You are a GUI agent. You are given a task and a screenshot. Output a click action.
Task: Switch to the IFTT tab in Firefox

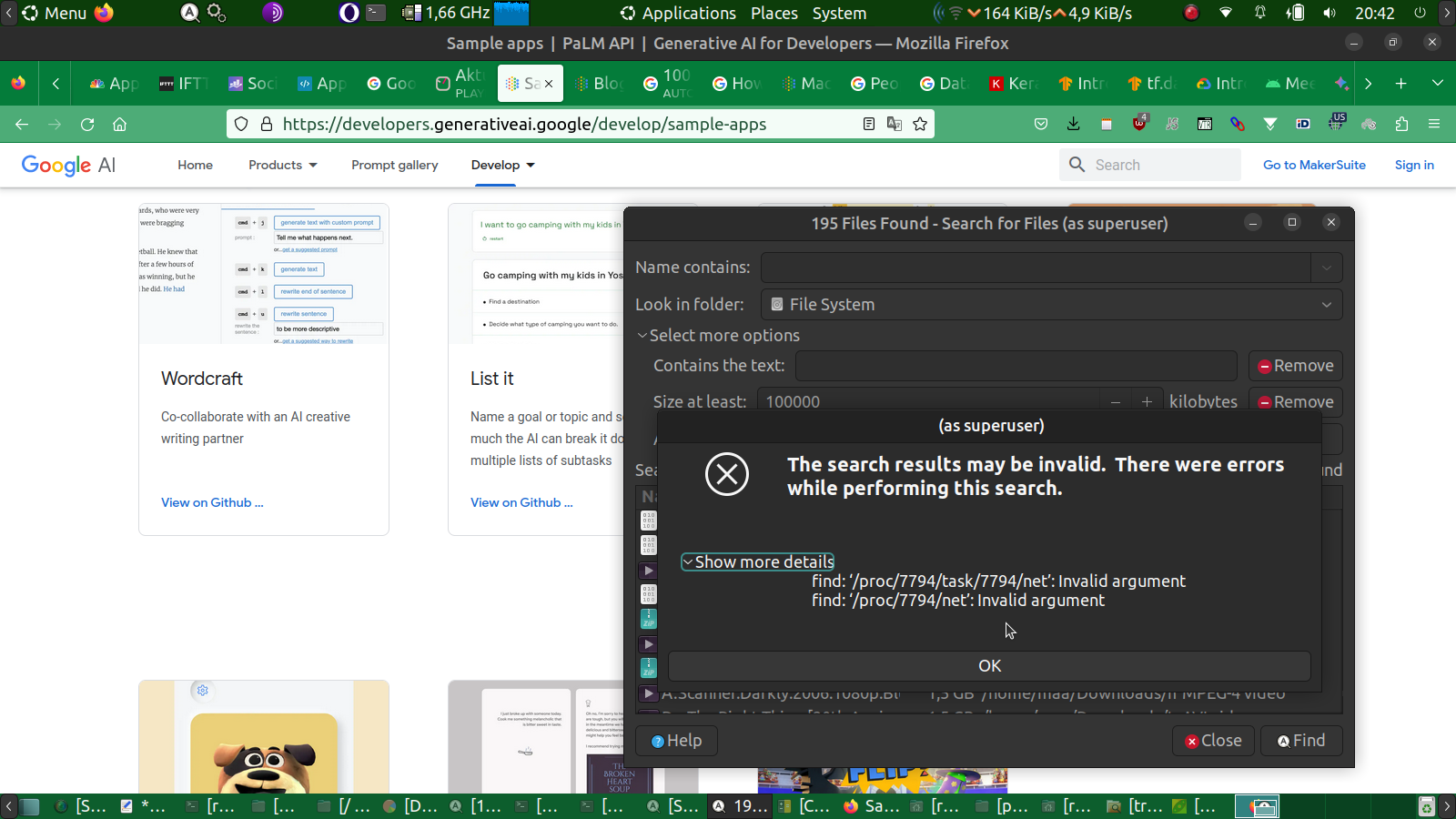183,84
